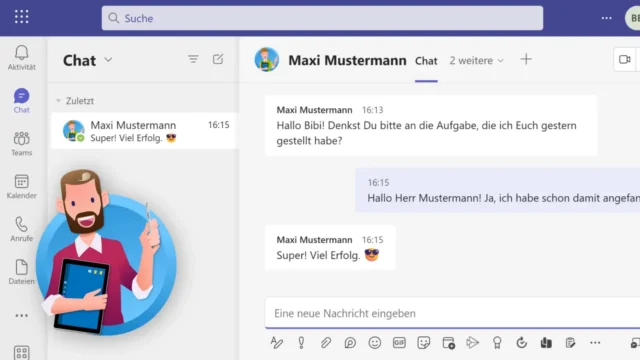This screenshot has height=360, width=640.
Task: Add a tab with the plus icon
Action: coord(526,59)
